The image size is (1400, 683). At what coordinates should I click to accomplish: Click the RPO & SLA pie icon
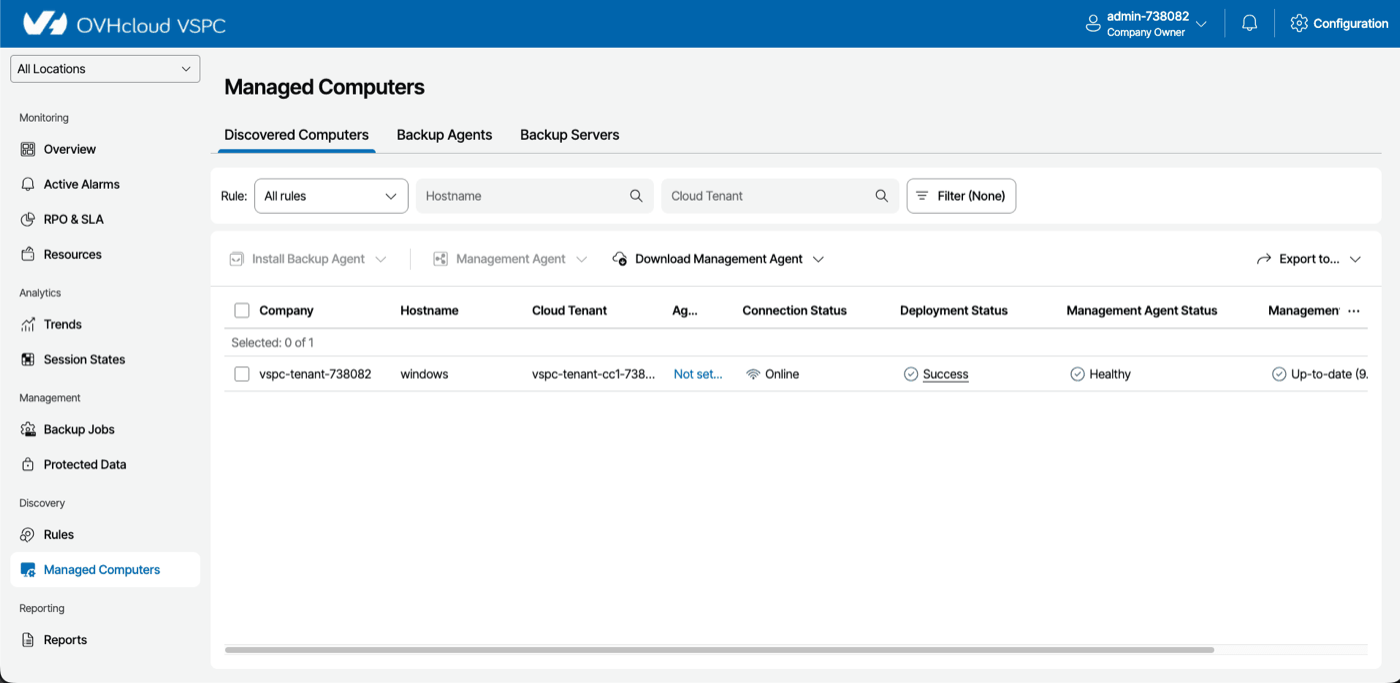[x=28, y=219]
